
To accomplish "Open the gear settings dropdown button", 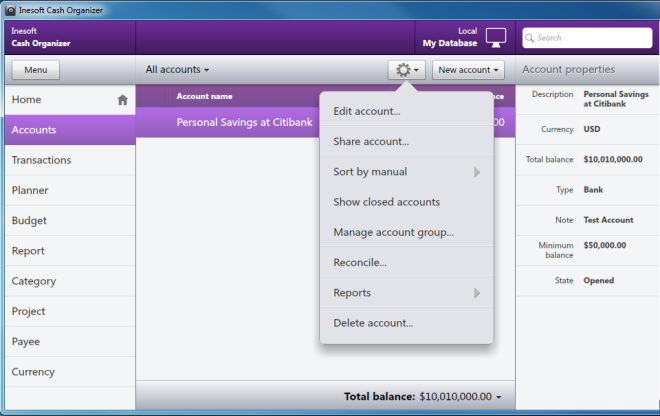I will click(x=407, y=70).
